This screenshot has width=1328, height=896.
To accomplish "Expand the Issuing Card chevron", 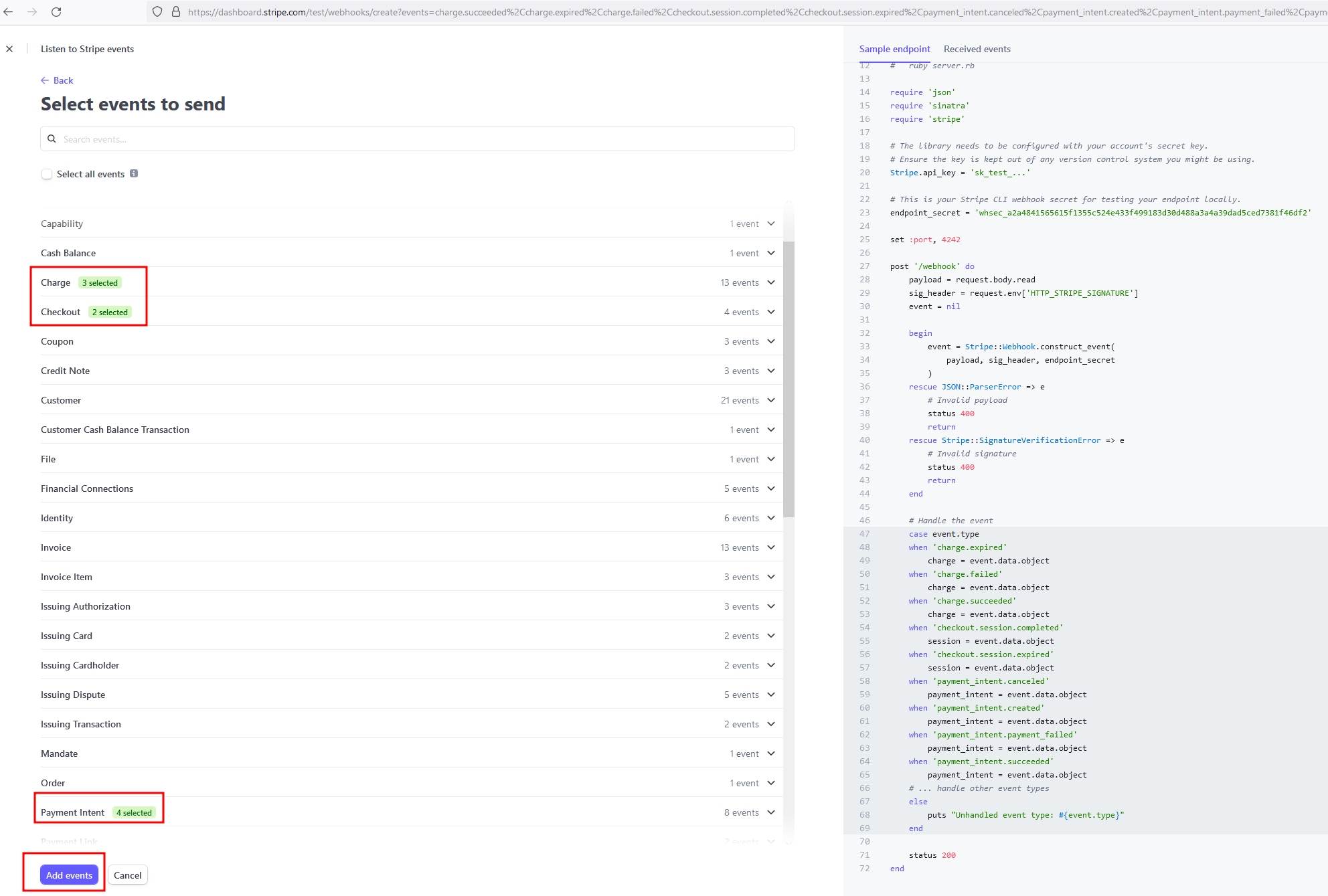I will (x=771, y=636).
